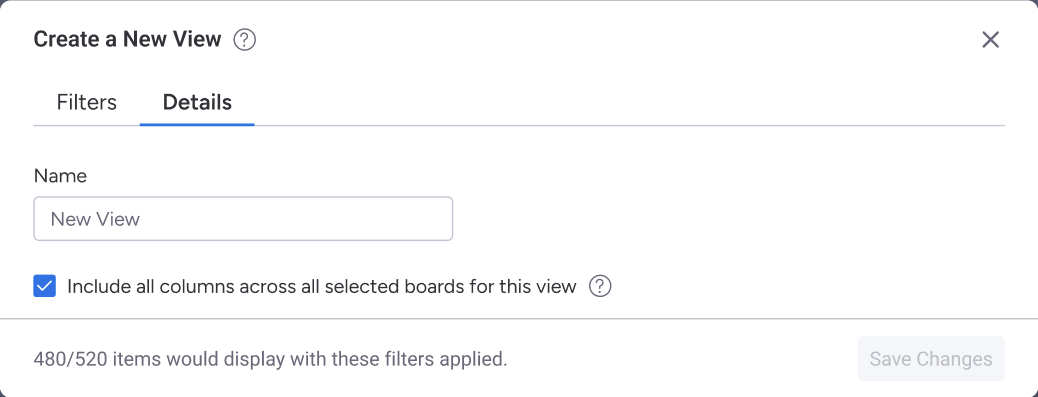The image size is (1038, 397).
Task: Switch to the Filters tab
Action: [x=87, y=103]
